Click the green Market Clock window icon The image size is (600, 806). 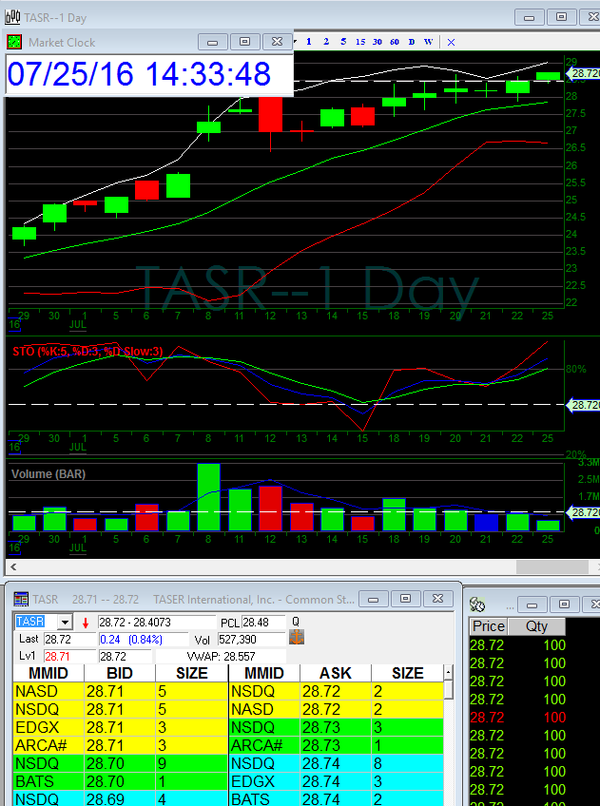(x=14, y=42)
